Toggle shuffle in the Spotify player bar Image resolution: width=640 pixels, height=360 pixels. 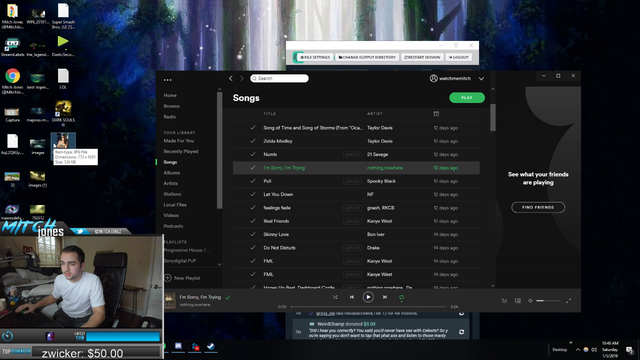click(335, 297)
